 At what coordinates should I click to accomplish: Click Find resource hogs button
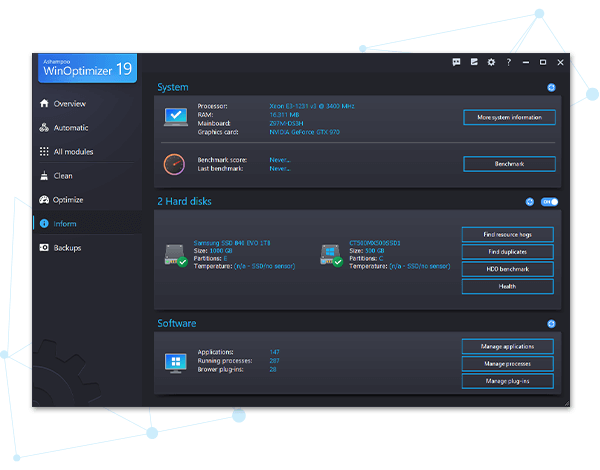pos(507,234)
